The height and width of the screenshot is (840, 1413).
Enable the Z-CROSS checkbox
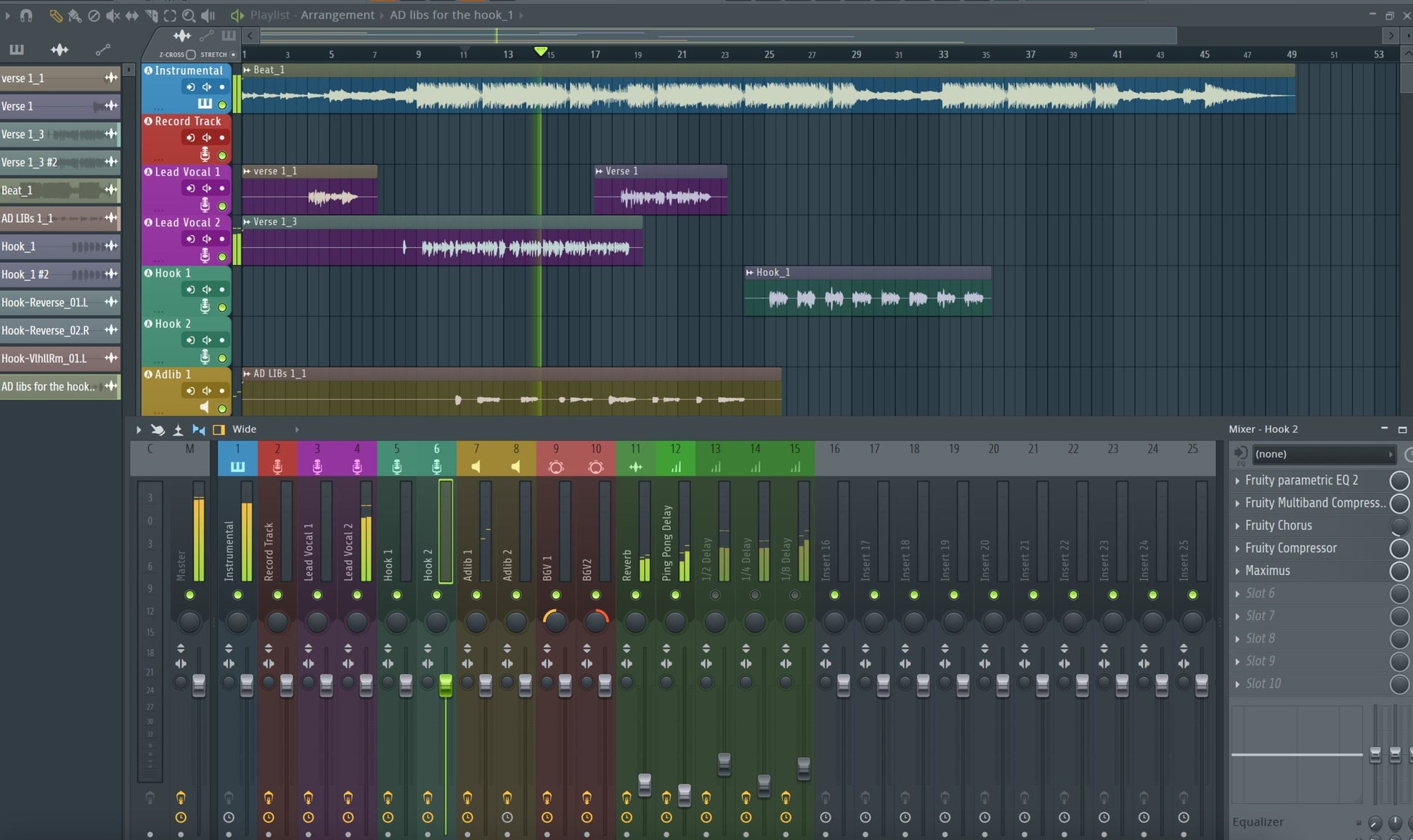[191, 54]
